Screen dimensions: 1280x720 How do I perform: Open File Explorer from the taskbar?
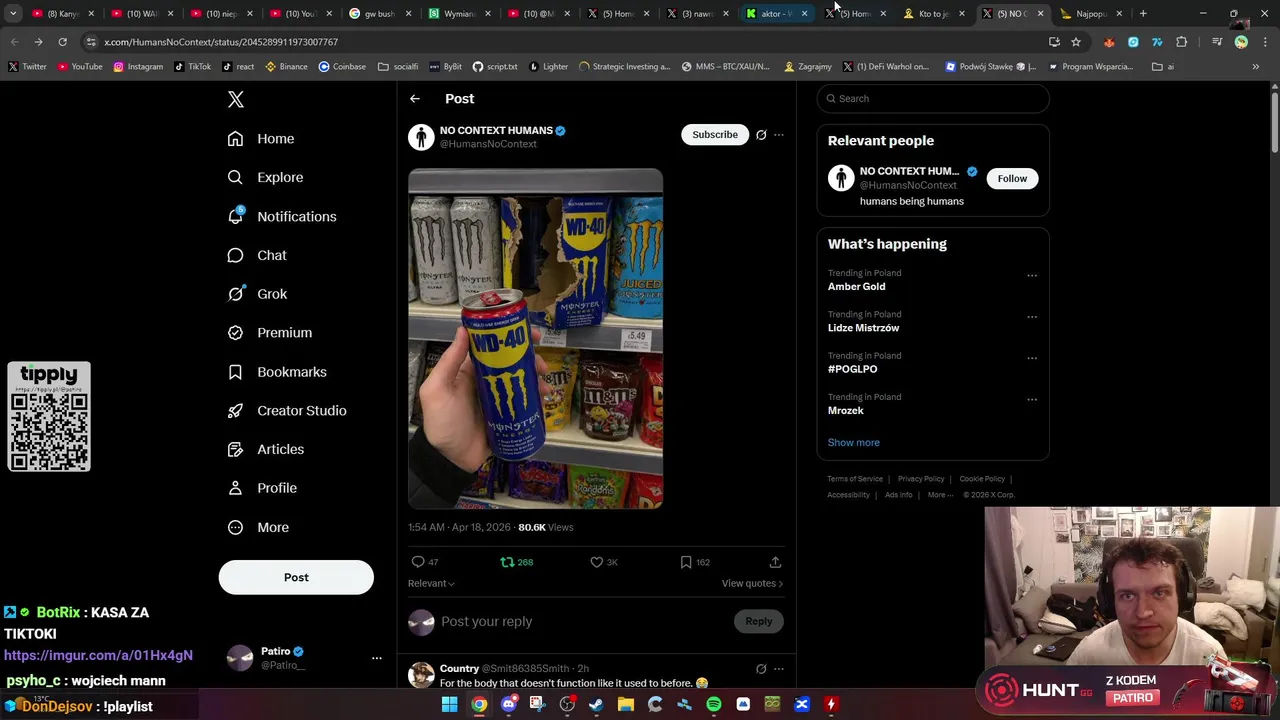pos(626,705)
